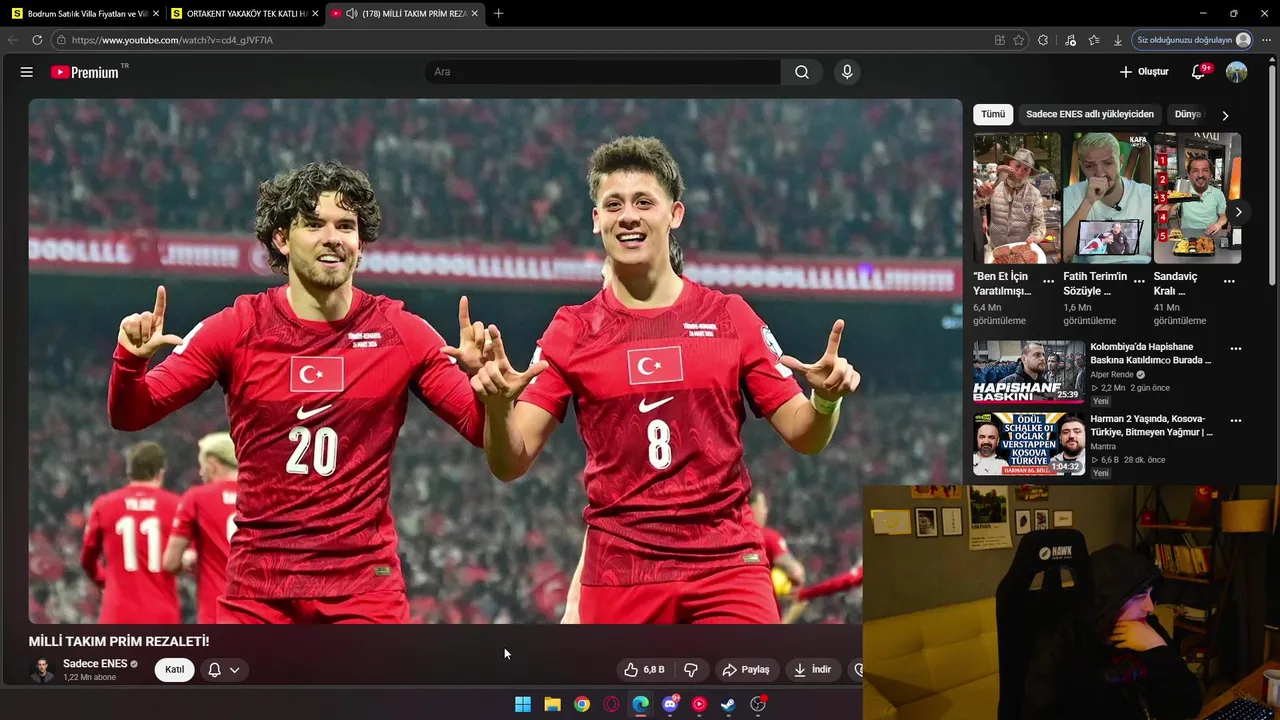Open "Fatih Terim'in Sözüyle" short thumbnail

pos(1107,198)
